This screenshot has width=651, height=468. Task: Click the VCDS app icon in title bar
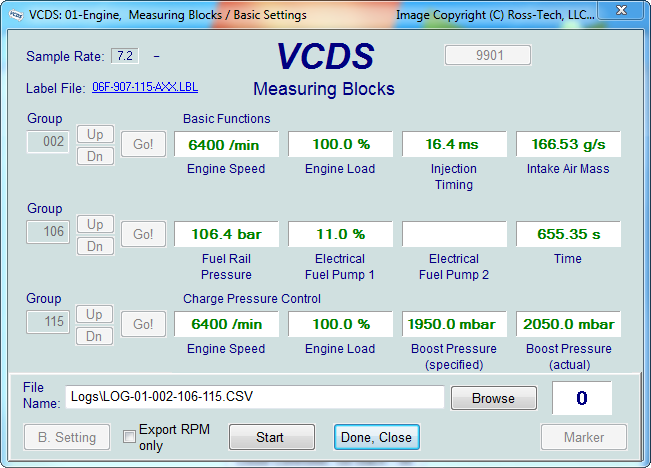pos(16,15)
